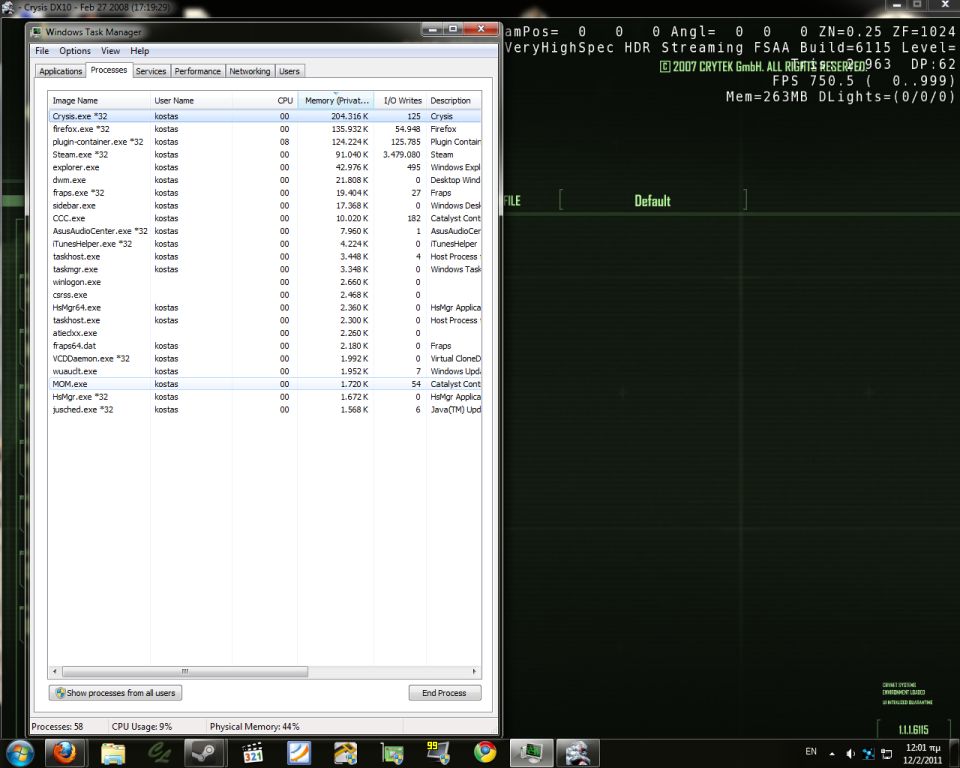Open Windows Explorer folder icon in taskbar
The height and width of the screenshot is (768, 960).
(113, 753)
